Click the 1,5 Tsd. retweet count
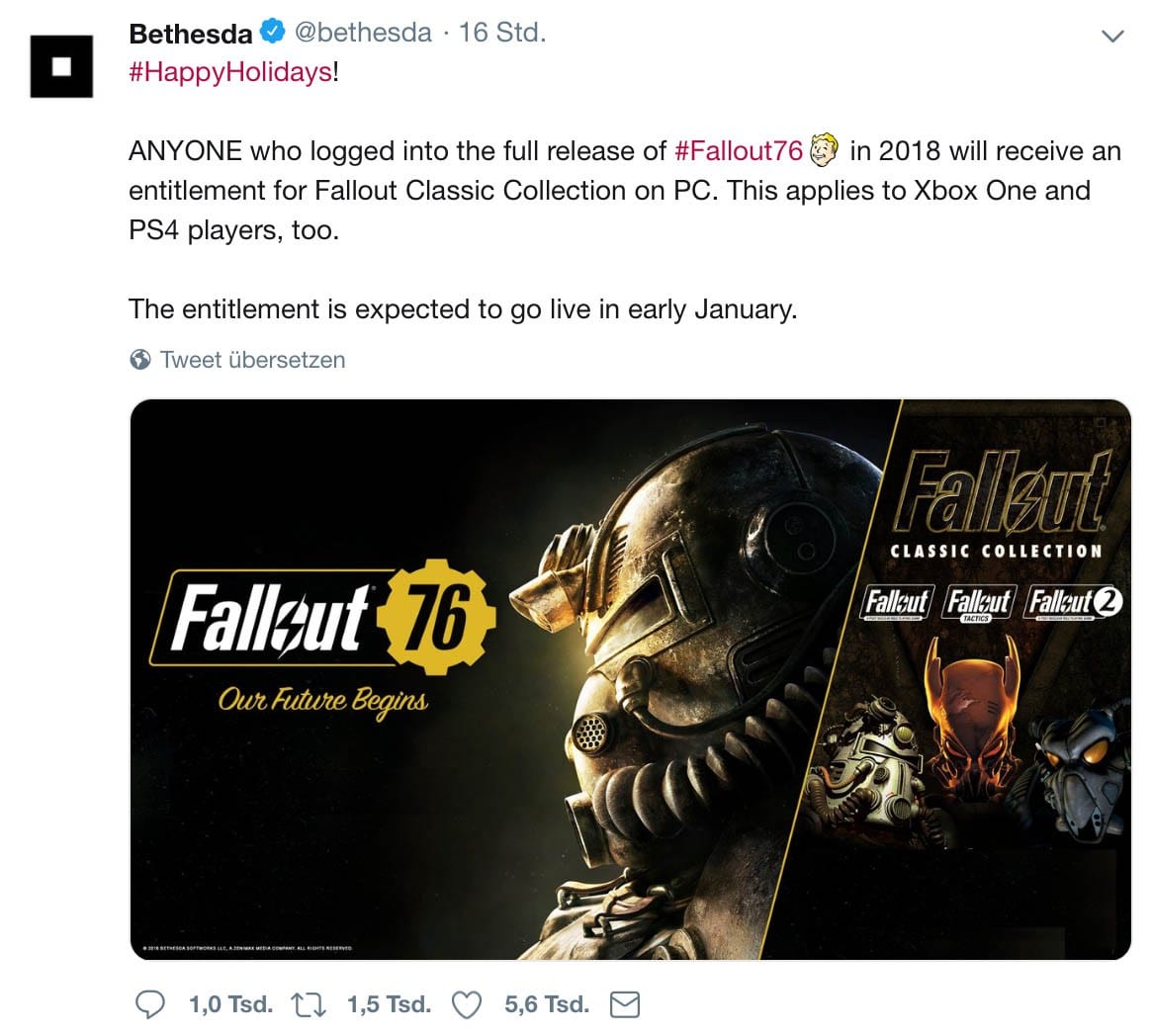This screenshot has height=1036, width=1153. (389, 1005)
